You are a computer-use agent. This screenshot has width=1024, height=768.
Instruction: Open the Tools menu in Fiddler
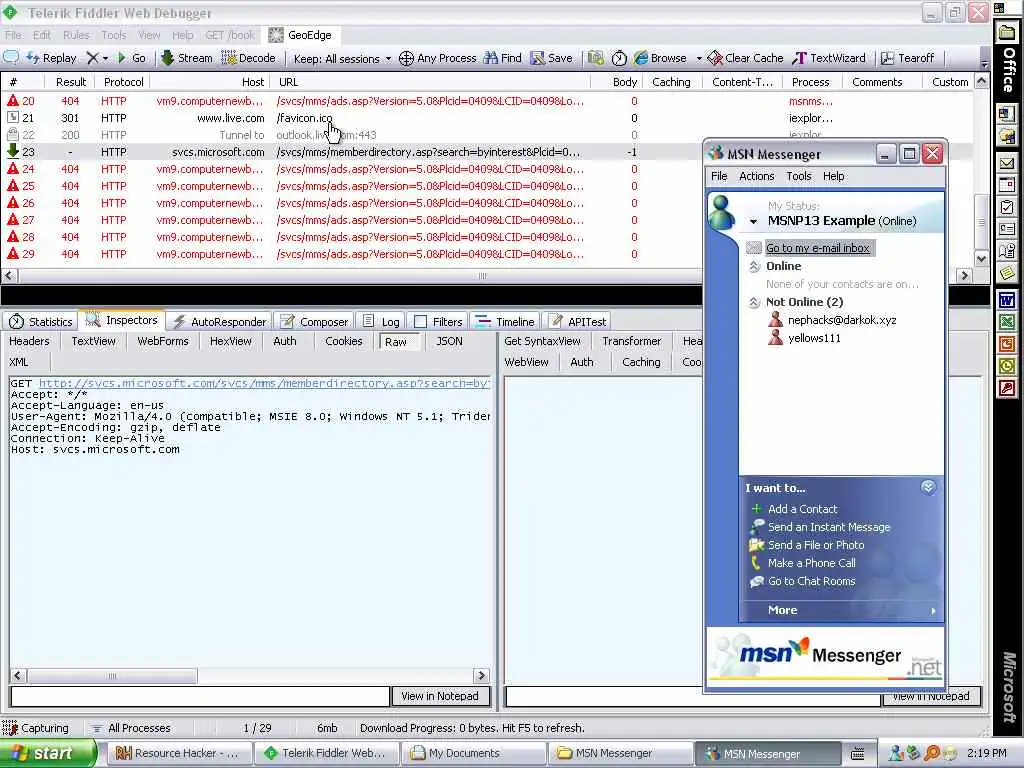pyautogui.click(x=114, y=35)
